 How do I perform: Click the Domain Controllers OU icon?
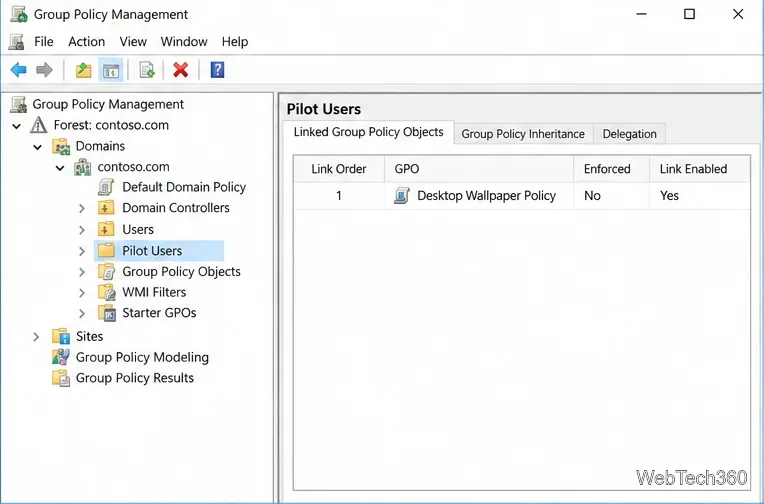[x=106, y=208]
